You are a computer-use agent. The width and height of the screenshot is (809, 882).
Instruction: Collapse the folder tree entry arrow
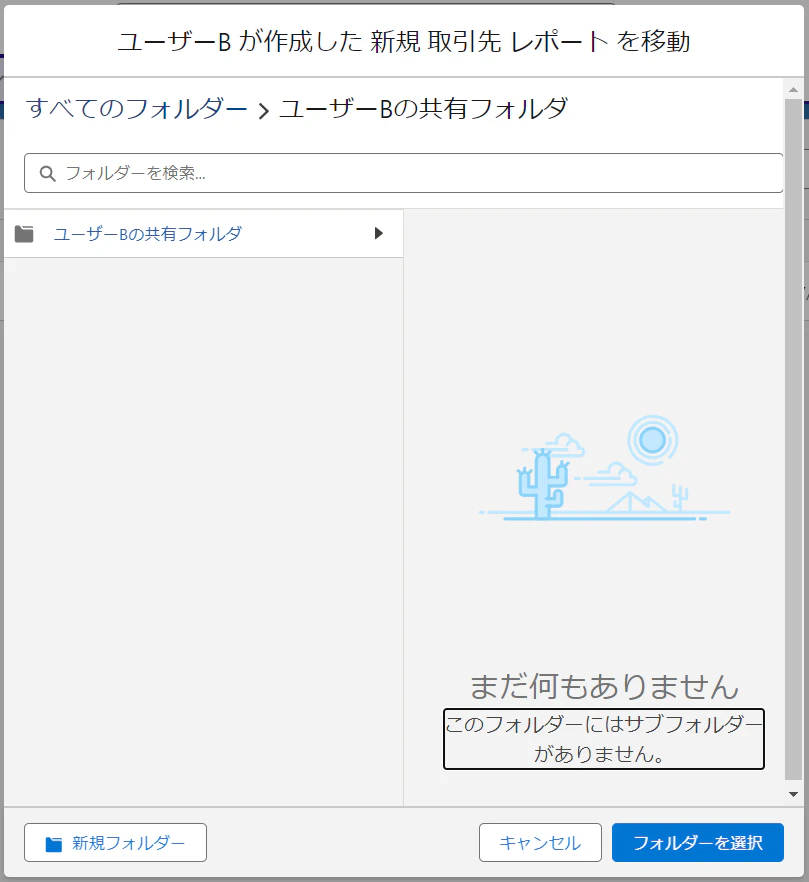tap(378, 233)
